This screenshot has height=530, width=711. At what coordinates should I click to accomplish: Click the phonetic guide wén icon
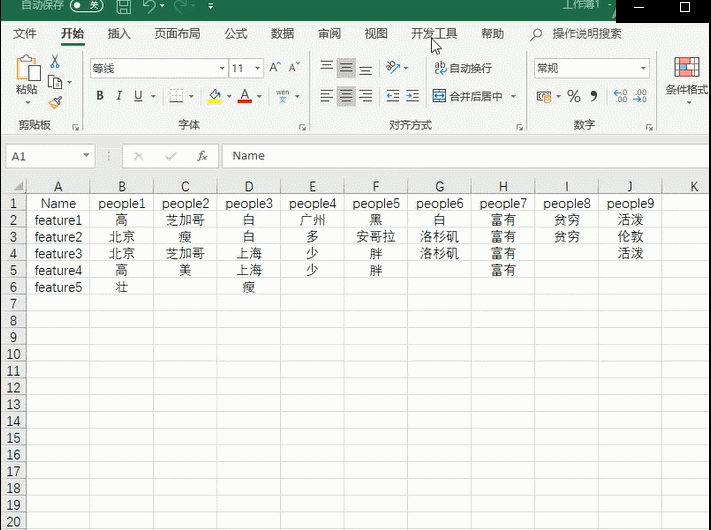click(282, 96)
